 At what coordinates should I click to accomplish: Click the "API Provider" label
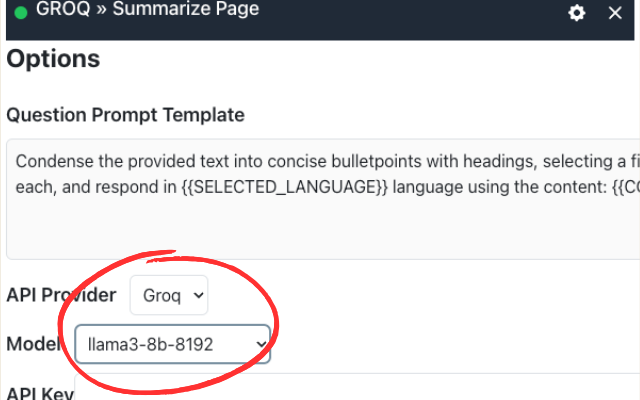[x=62, y=295]
